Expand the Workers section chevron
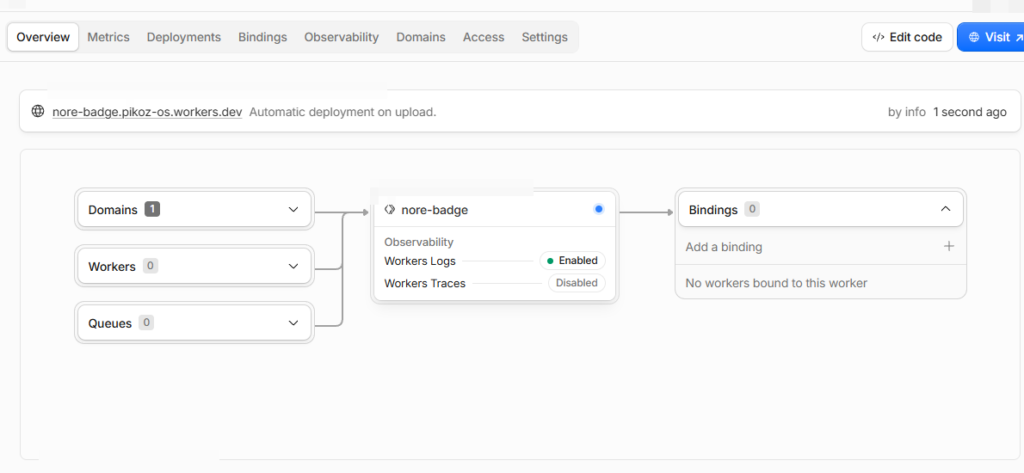This screenshot has height=473, width=1024. coord(293,266)
